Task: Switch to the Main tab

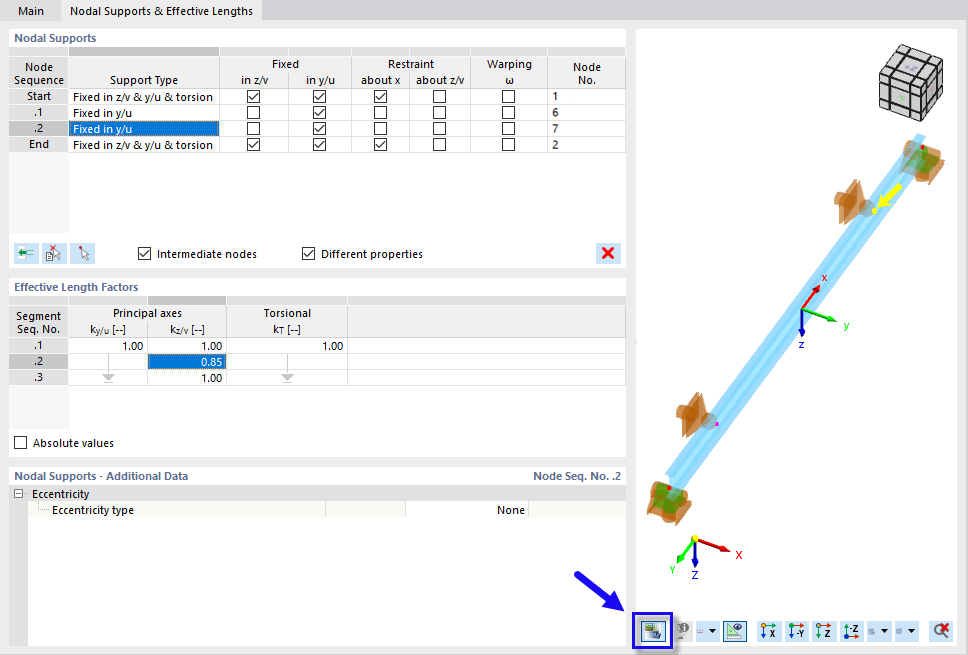Action: [31, 10]
